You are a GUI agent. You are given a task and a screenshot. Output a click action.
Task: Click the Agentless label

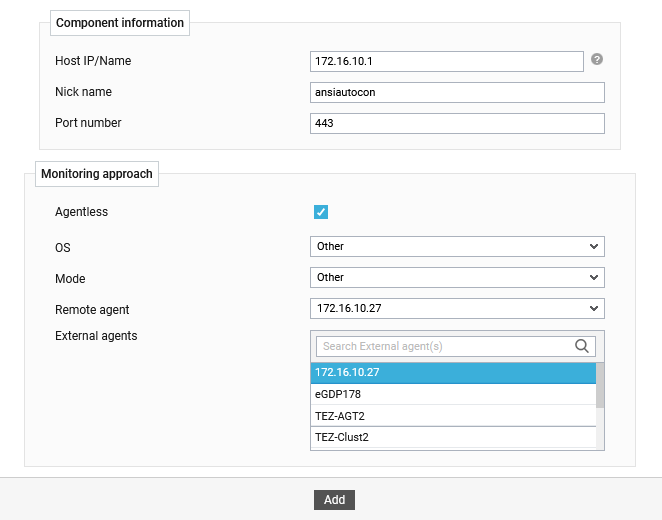[x=81, y=211]
